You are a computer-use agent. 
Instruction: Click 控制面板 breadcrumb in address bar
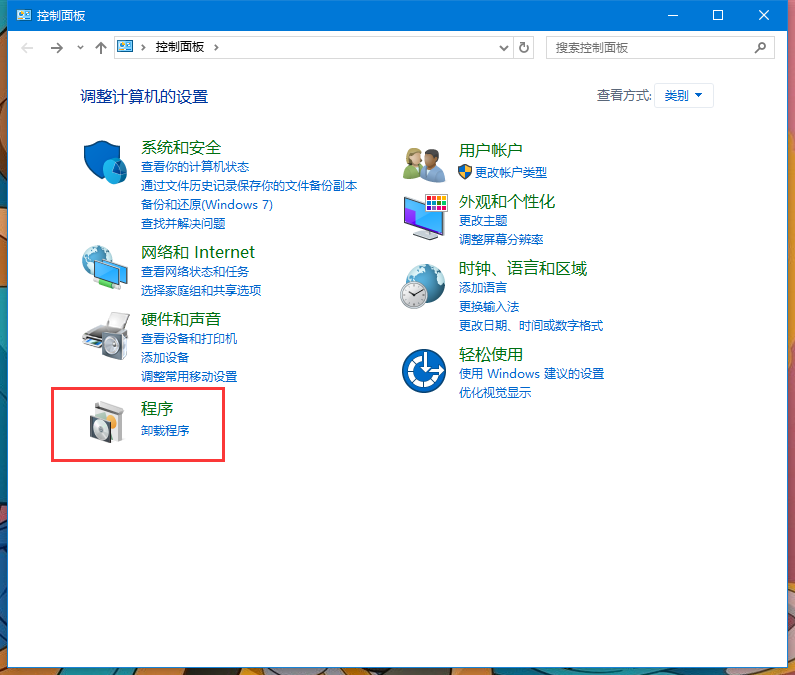(180, 47)
